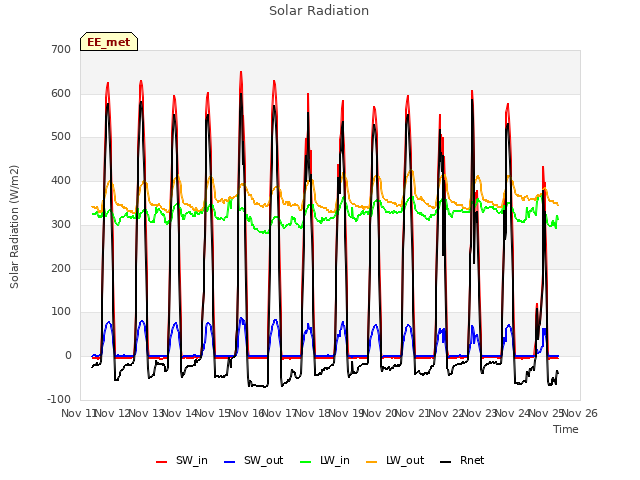
Task: Click the green LW_in legend swatch
Action: (306, 462)
